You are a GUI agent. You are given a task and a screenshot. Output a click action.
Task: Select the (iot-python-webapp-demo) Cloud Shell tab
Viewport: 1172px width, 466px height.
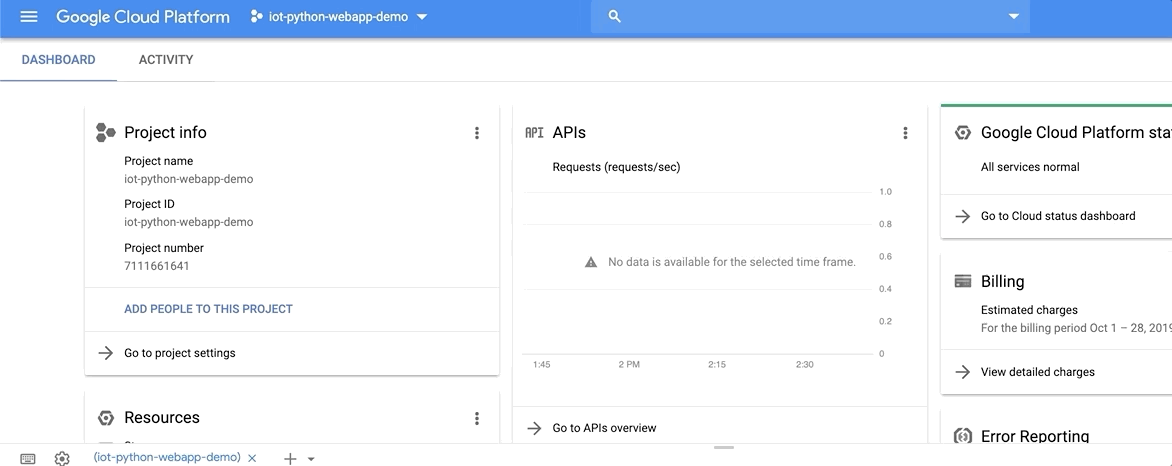167,457
